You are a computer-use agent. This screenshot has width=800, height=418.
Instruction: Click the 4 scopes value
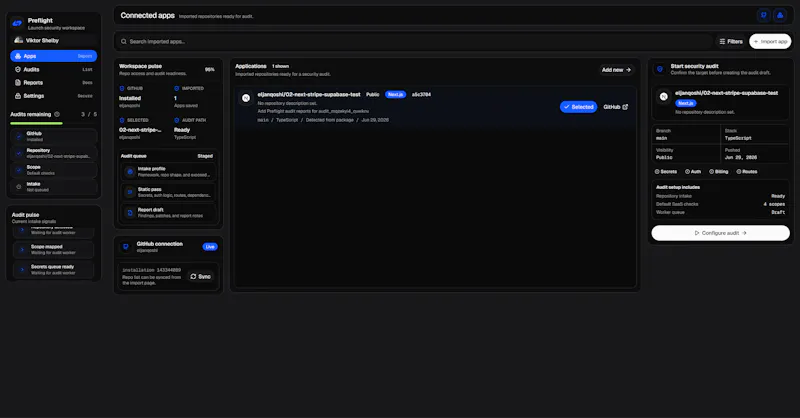click(x=774, y=204)
